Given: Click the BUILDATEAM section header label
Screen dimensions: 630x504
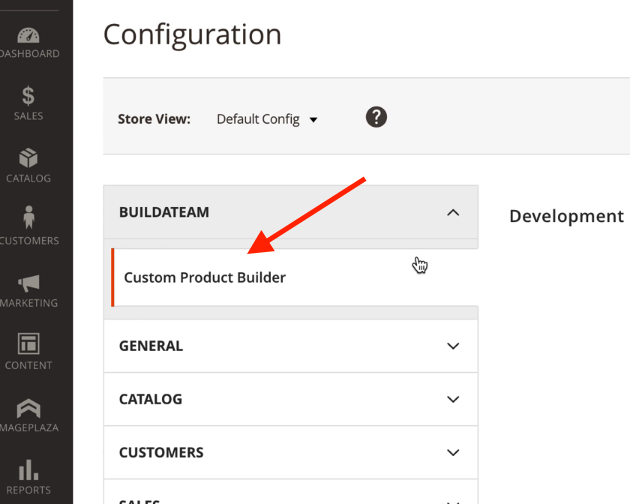Looking at the screenshot, I should click(164, 212).
